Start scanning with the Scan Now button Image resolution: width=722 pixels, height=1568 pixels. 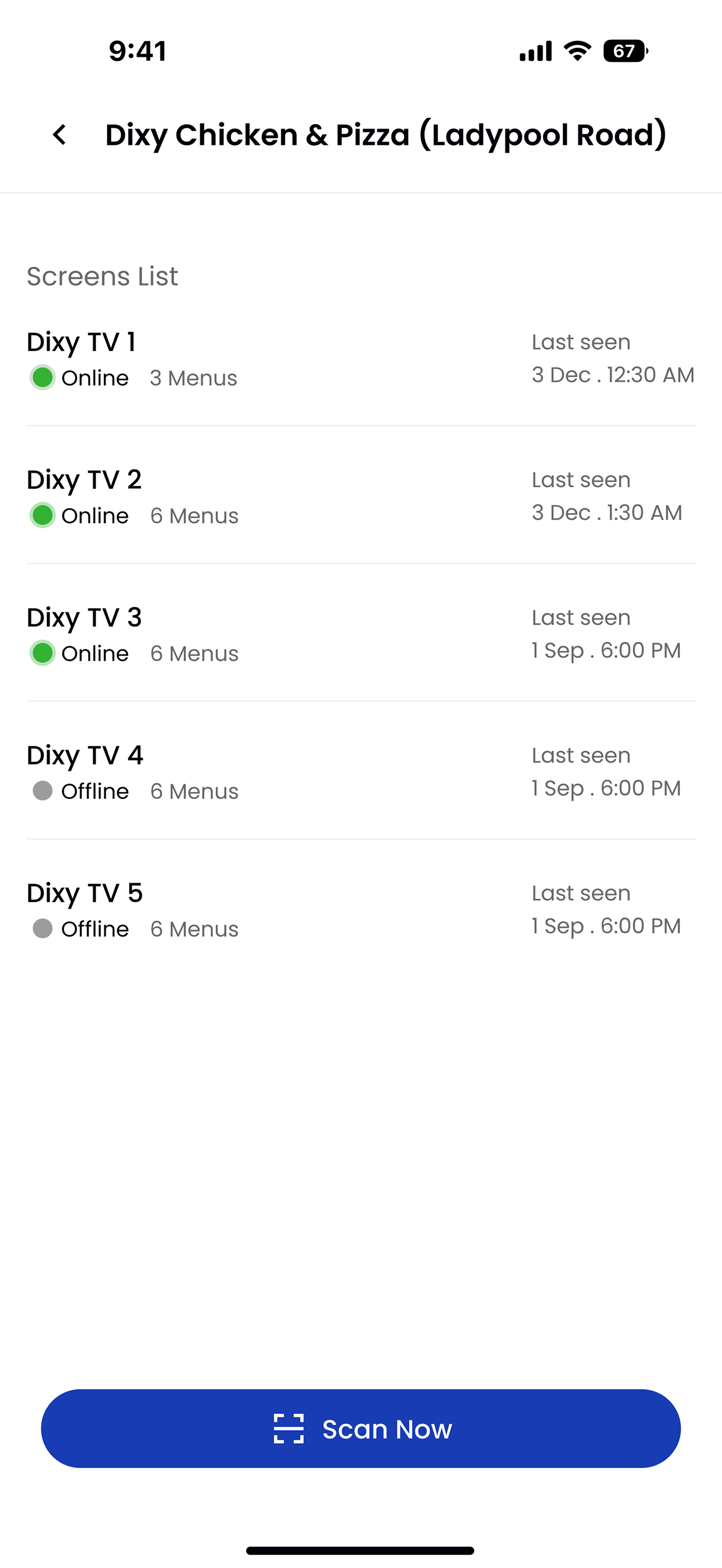[x=361, y=1429]
